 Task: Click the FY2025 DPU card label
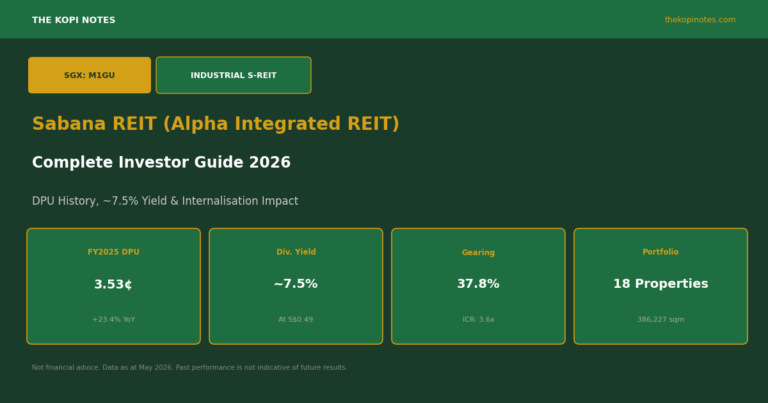114,252
